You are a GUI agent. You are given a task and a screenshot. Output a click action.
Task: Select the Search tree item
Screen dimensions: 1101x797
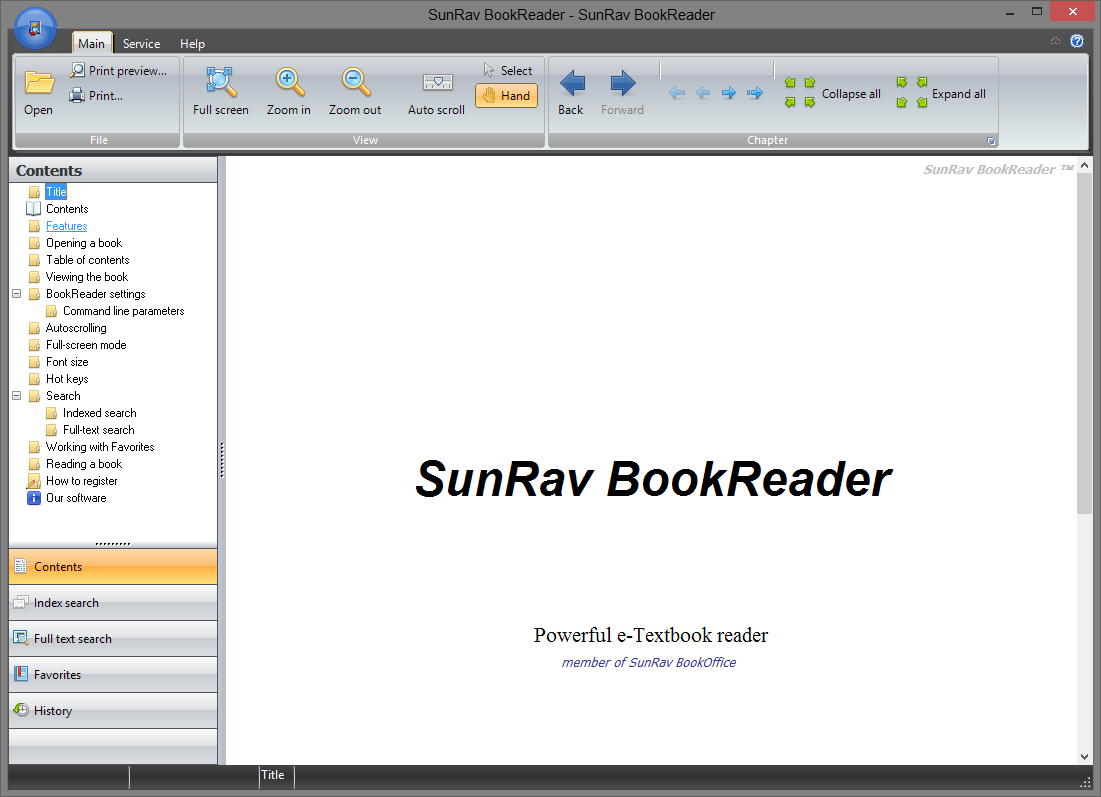[63, 395]
